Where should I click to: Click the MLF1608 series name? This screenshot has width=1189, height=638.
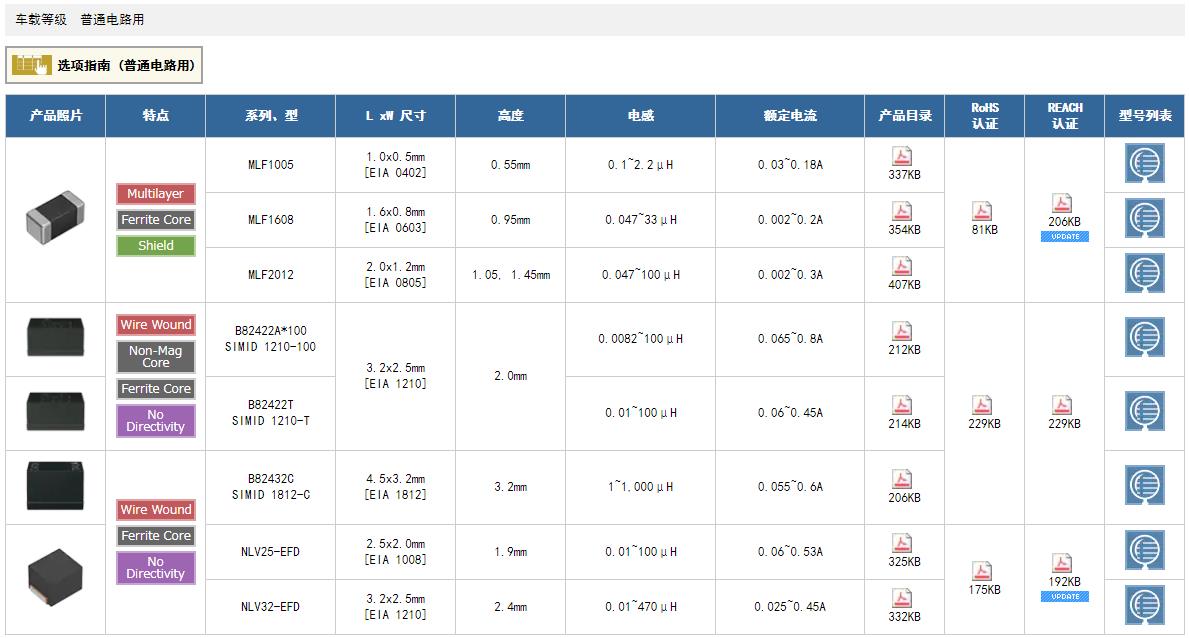pyautogui.click(x=270, y=220)
